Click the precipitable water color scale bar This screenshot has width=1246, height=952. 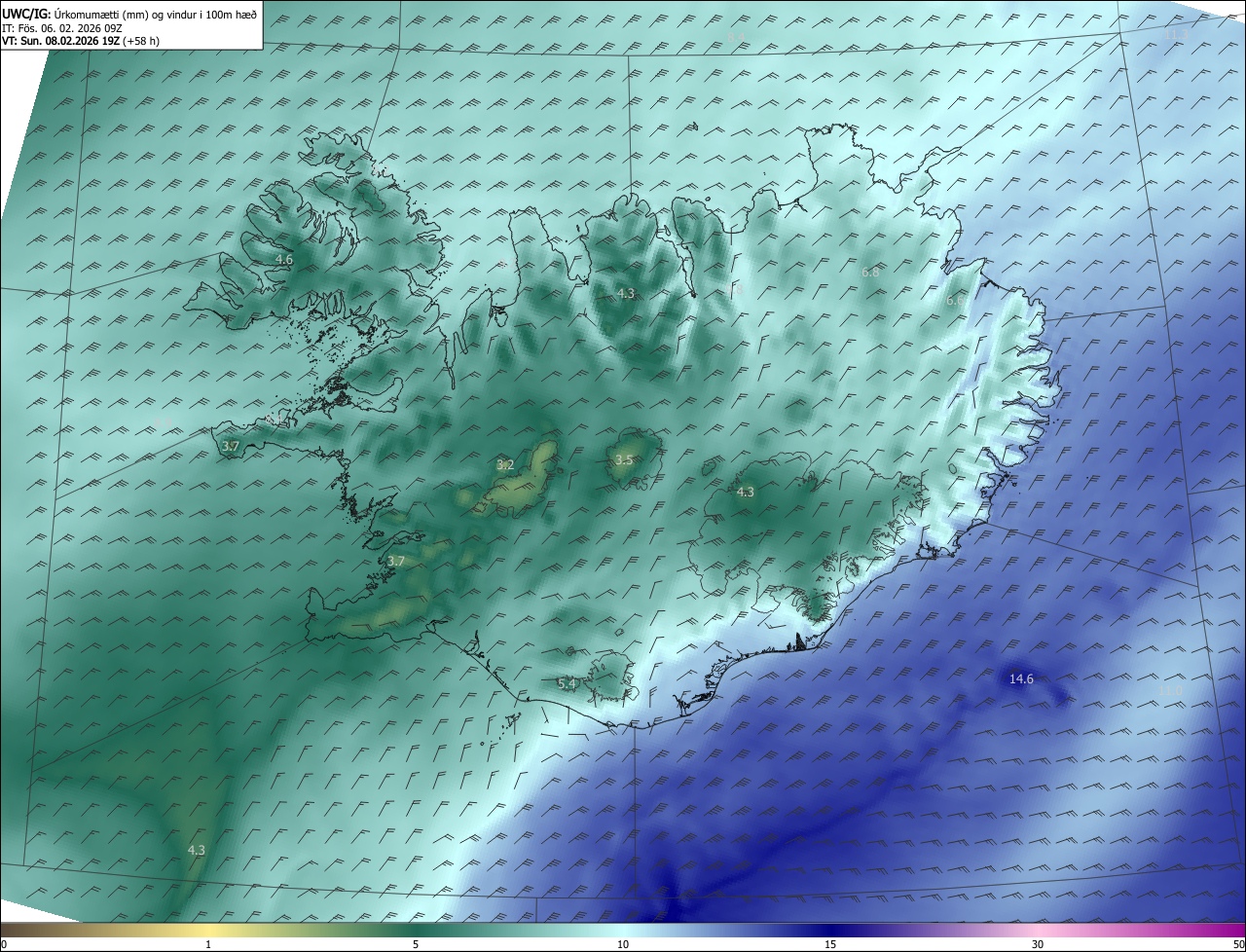[x=623, y=931]
